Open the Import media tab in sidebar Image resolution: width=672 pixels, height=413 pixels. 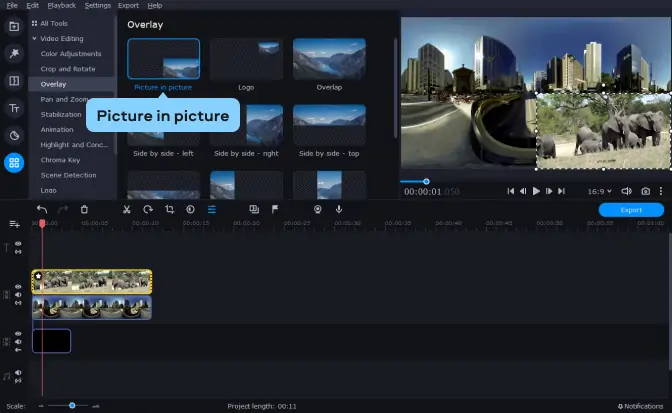(x=14, y=26)
